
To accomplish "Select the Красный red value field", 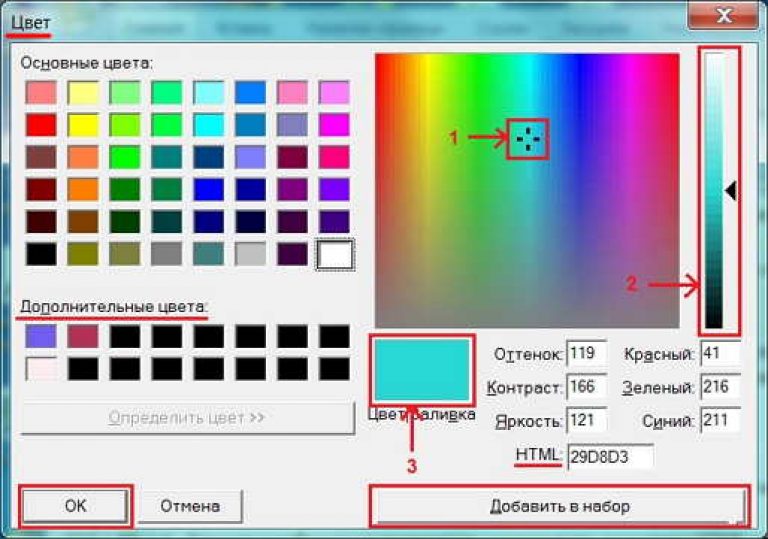I will pos(720,354).
